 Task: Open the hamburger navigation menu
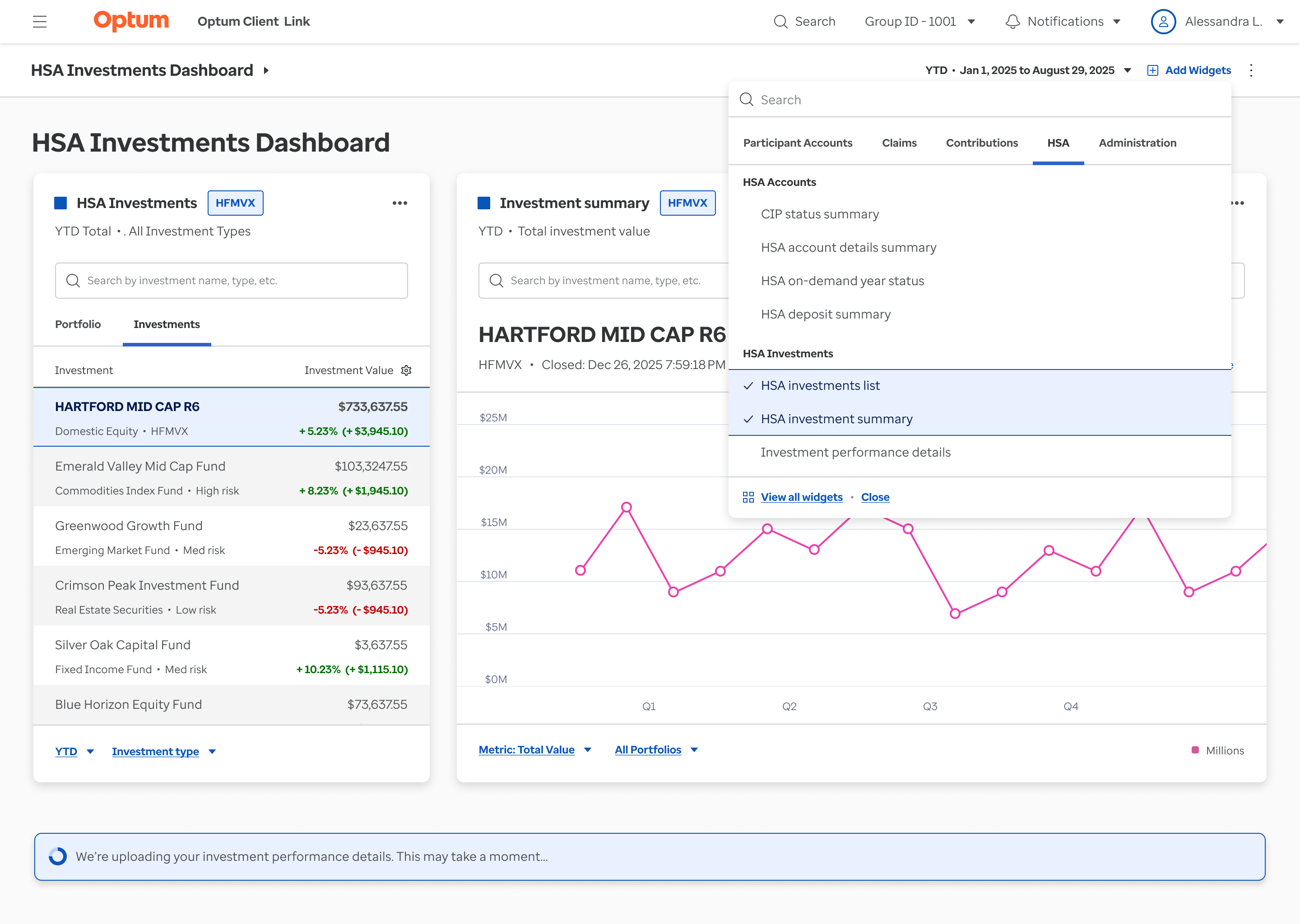tap(39, 22)
